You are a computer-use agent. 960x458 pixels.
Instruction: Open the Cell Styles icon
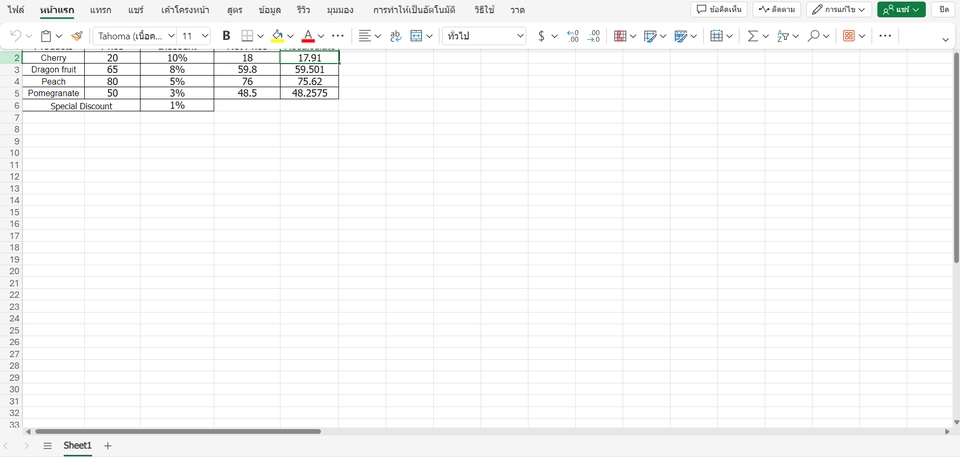(681, 36)
